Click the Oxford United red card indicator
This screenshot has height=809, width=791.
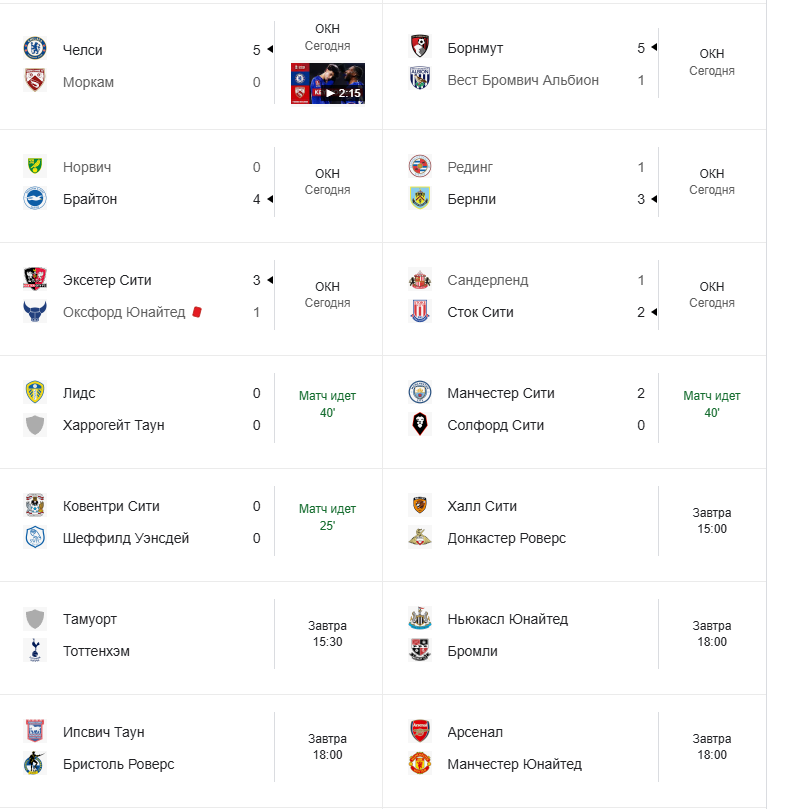click(199, 312)
